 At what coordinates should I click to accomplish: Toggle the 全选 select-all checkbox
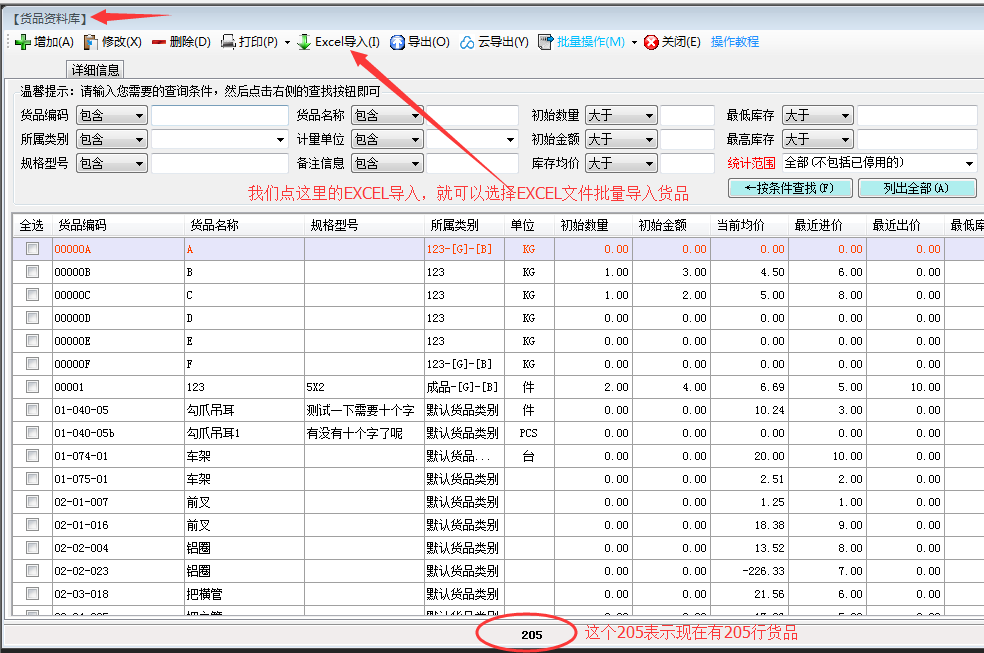point(32,226)
